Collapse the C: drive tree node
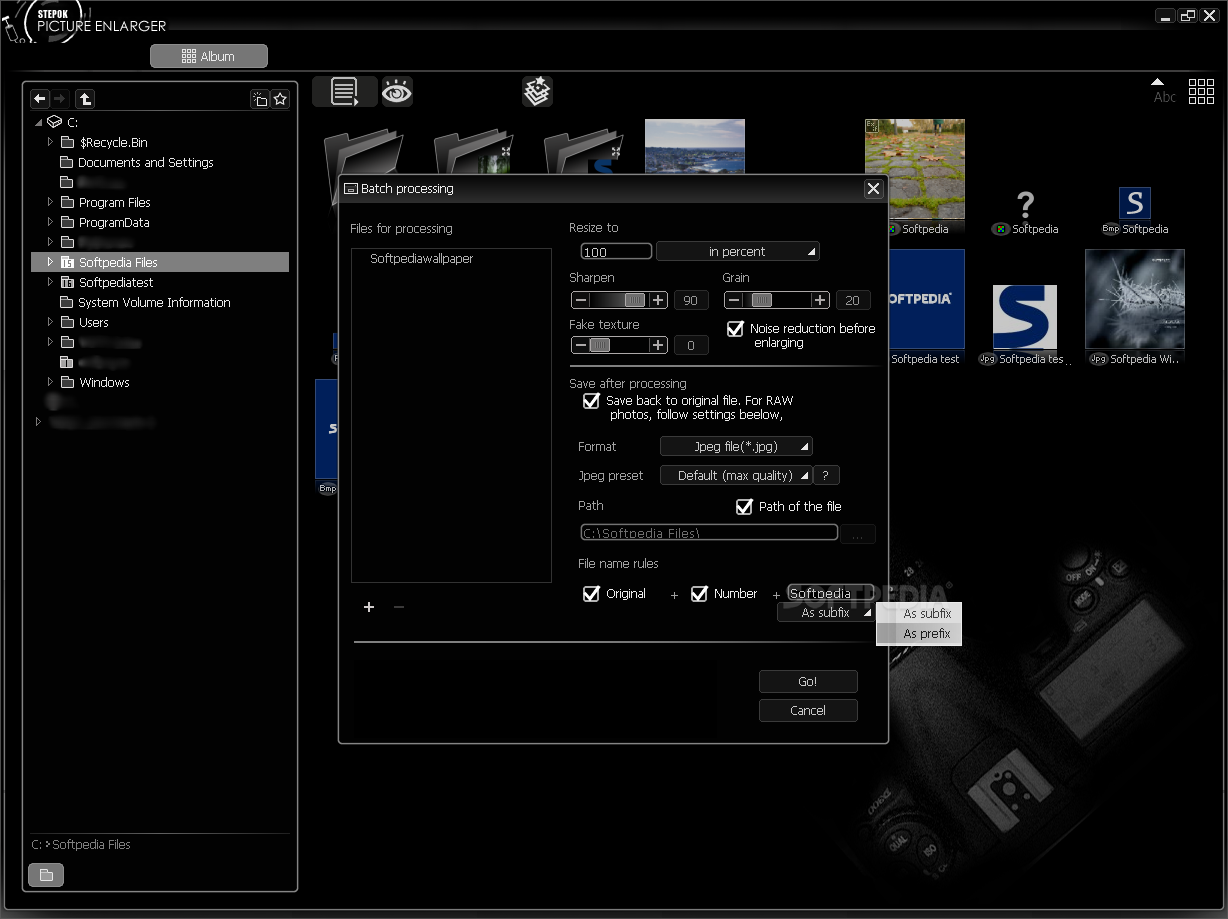The width and height of the screenshot is (1228, 919). pyautogui.click(x=39, y=122)
